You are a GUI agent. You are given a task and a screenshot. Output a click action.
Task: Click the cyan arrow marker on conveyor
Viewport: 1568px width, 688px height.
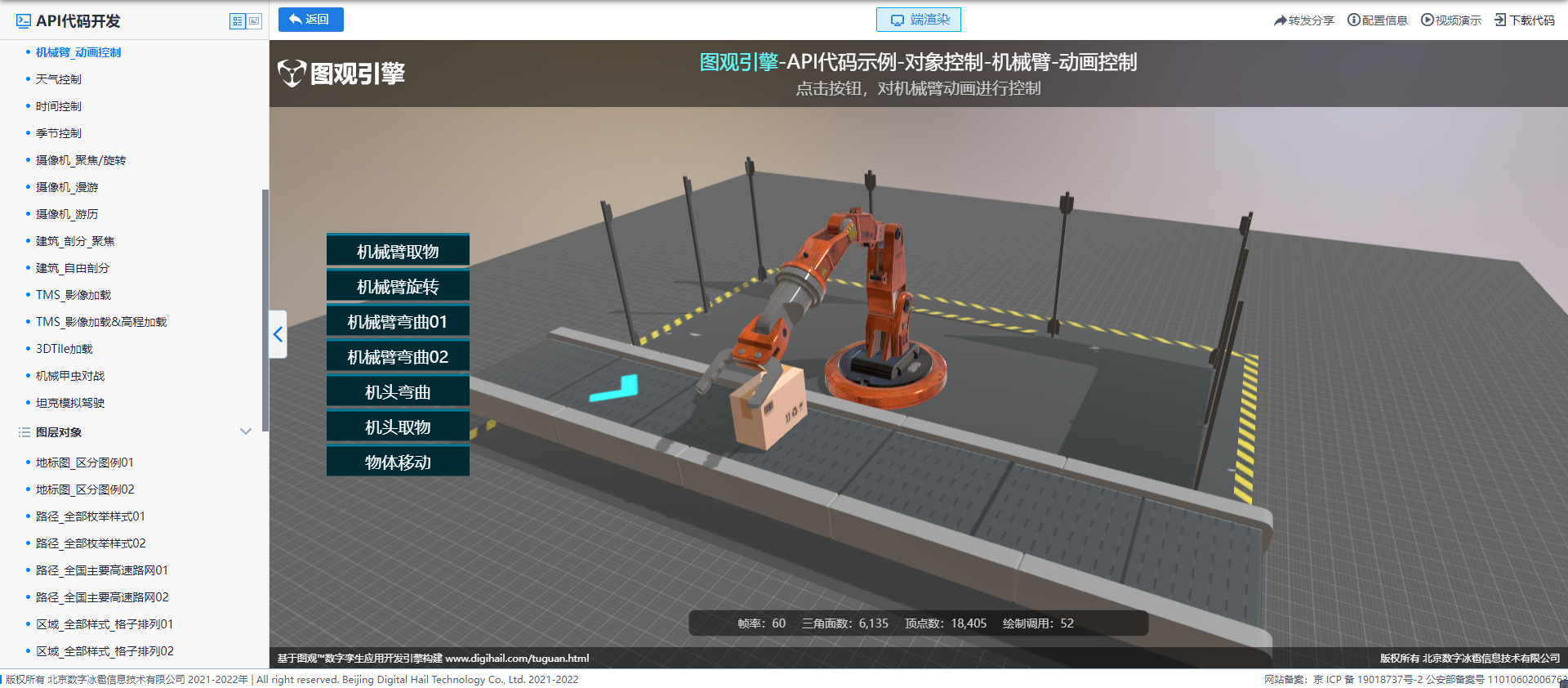pos(614,388)
